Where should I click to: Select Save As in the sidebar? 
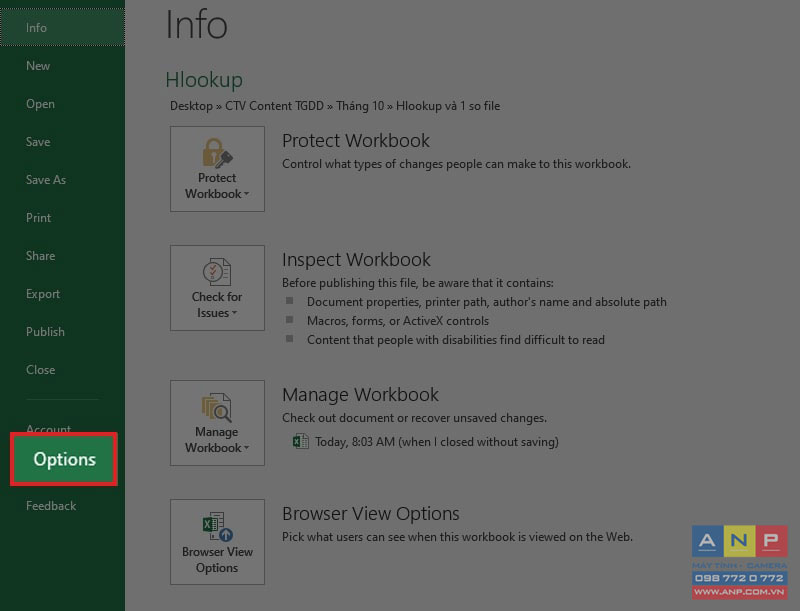click(46, 180)
